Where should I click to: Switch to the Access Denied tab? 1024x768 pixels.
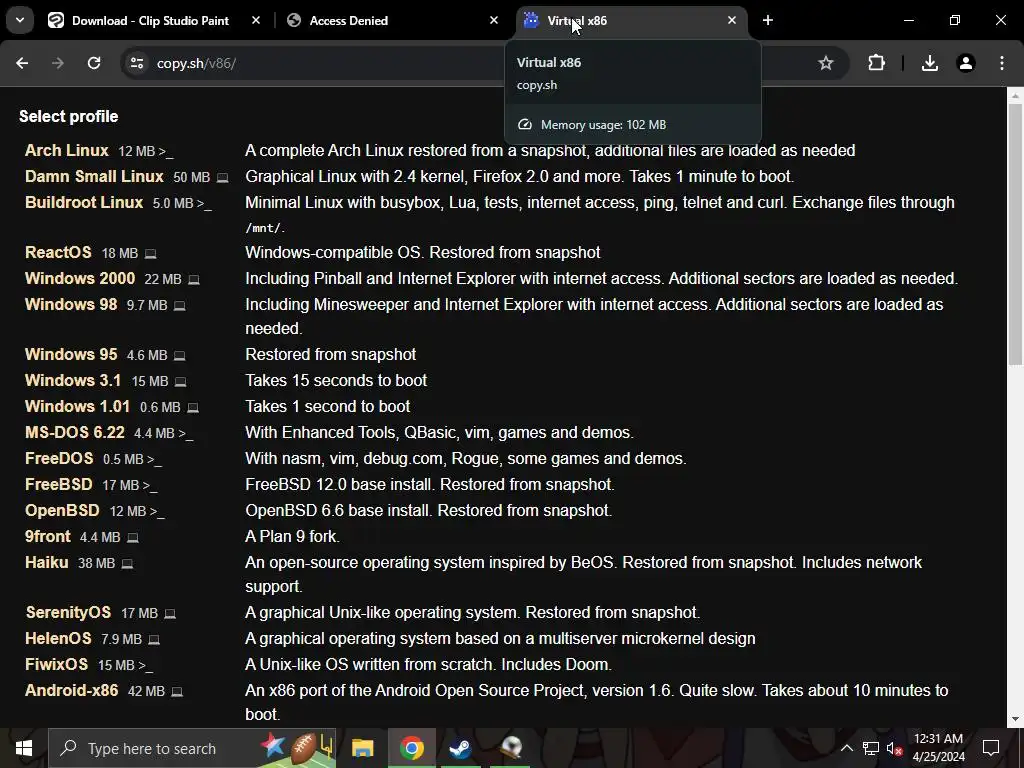(x=392, y=20)
